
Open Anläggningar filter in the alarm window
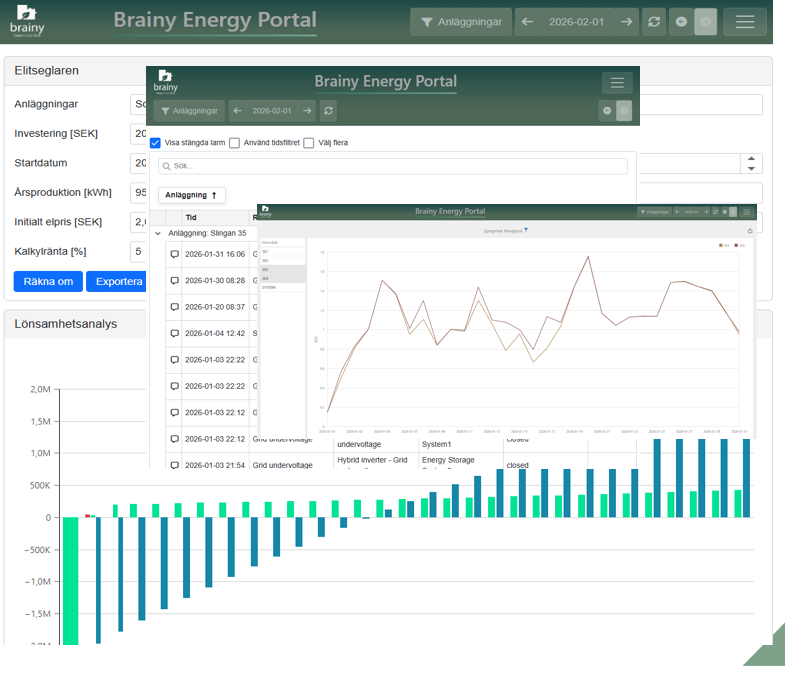[x=189, y=111]
